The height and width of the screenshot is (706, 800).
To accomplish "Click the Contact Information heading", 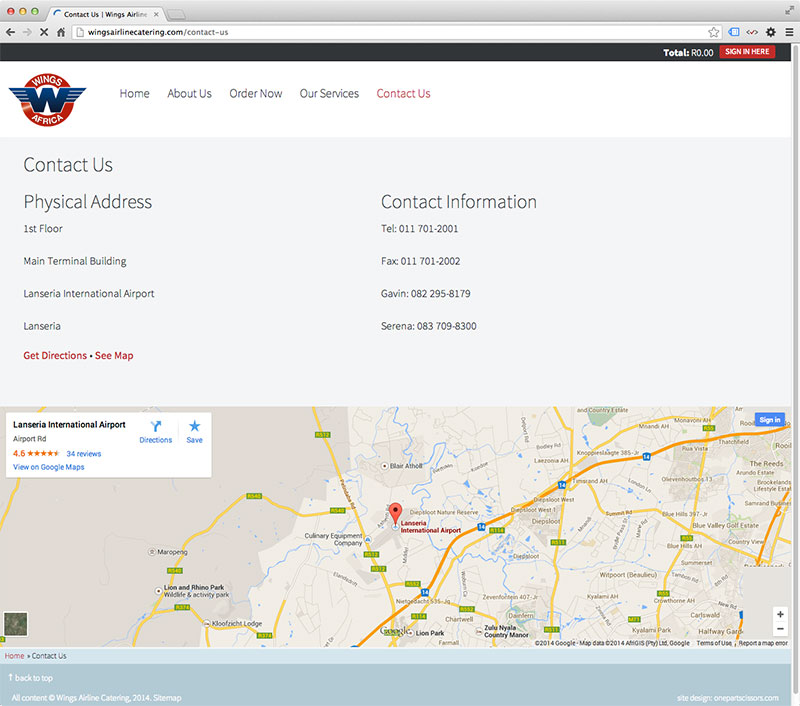I will pos(459,202).
